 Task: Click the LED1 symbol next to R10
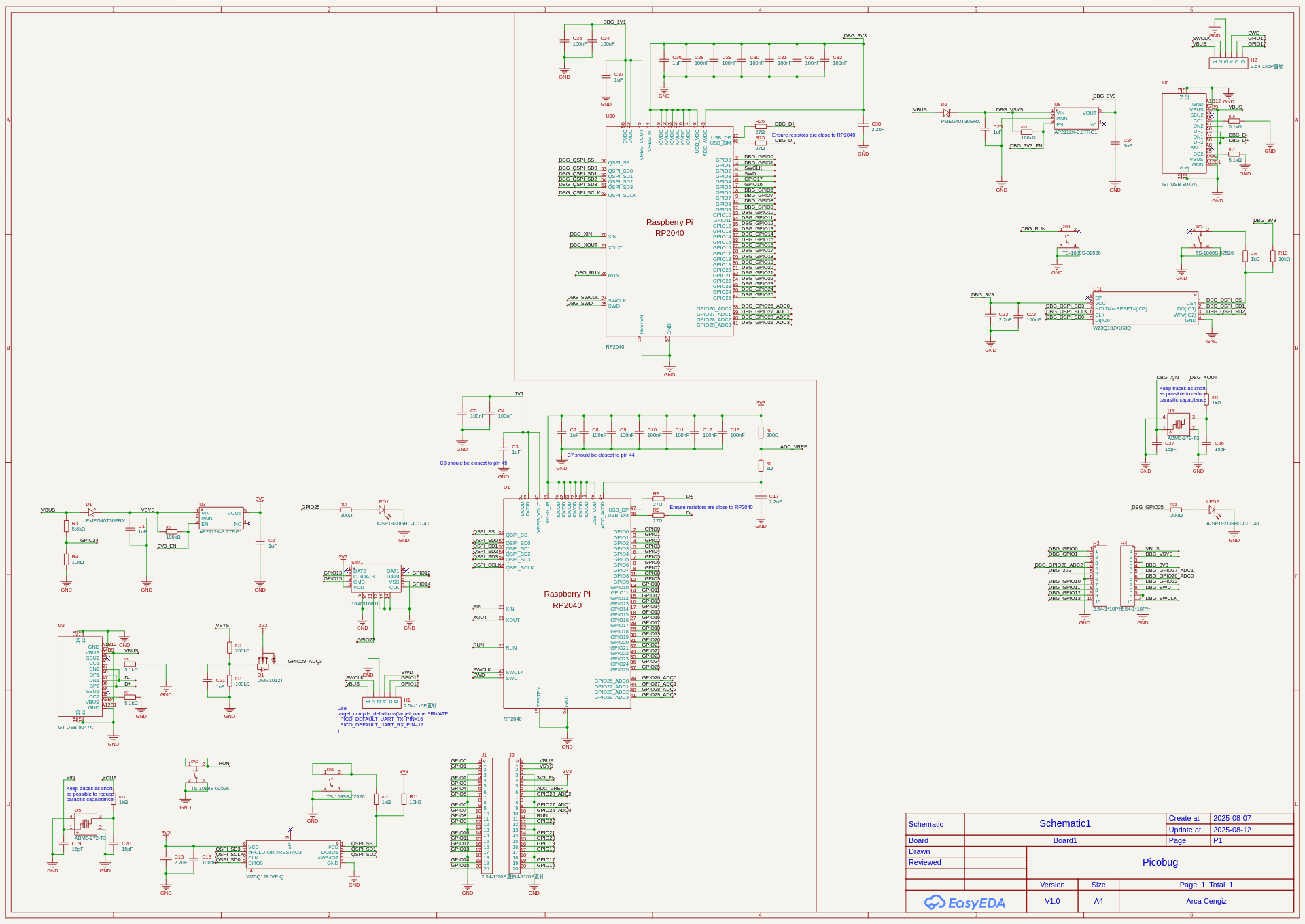383,509
